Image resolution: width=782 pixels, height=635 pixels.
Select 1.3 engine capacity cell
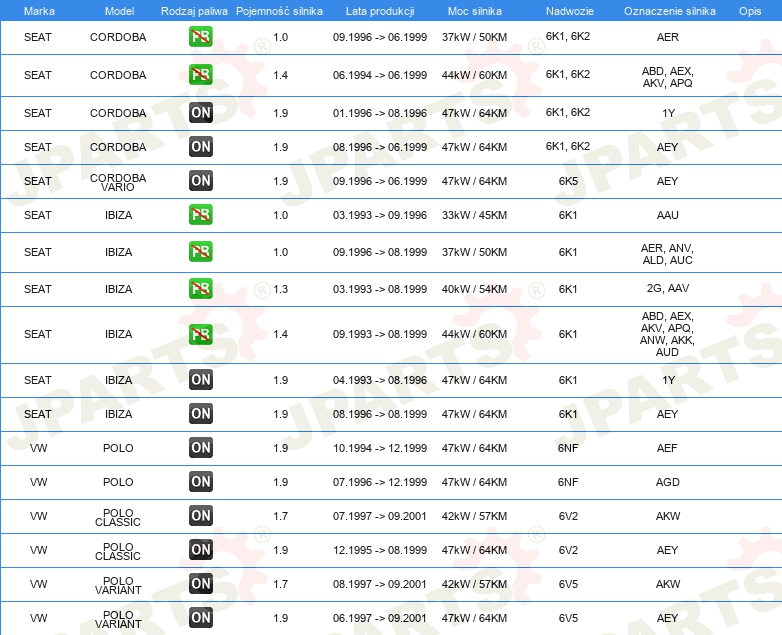[281, 289]
